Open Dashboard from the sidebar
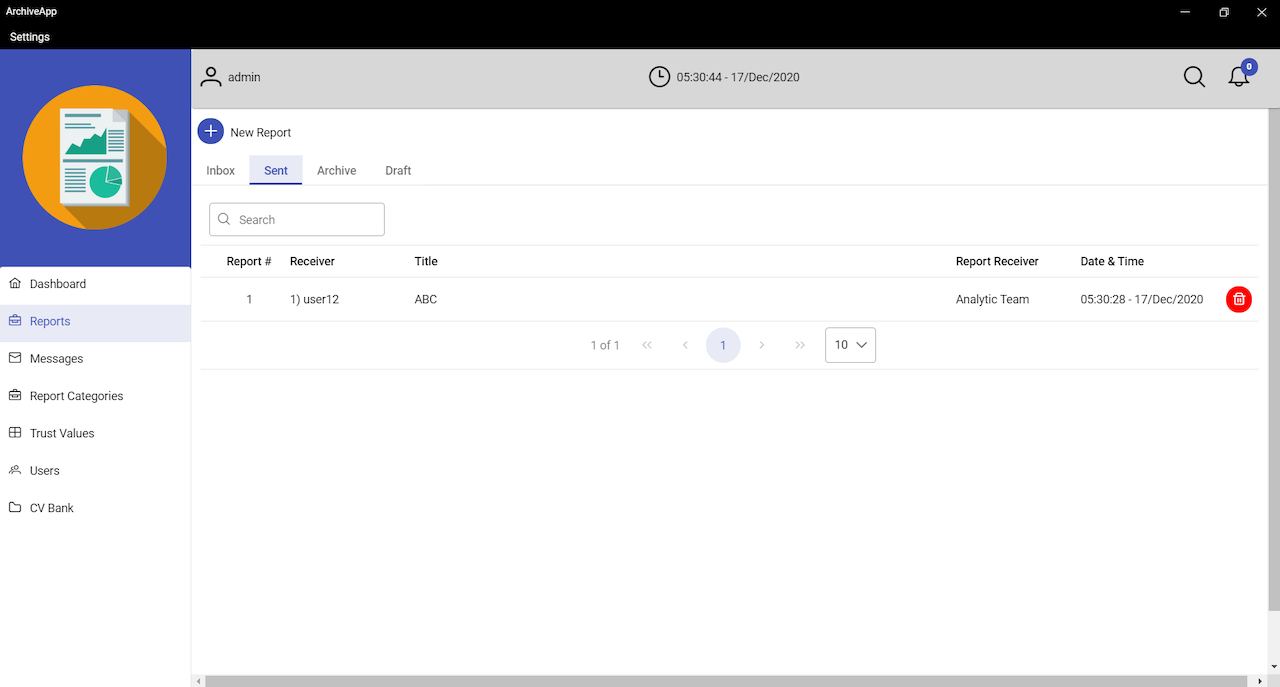The image size is (1280, 687). point(58,284)
